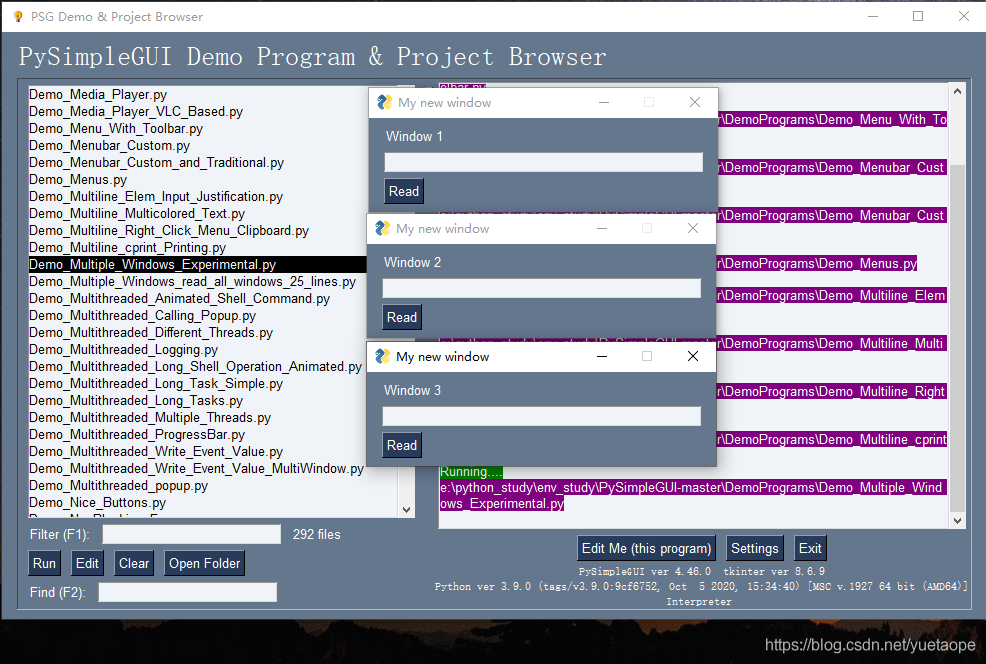Click green Running.... output line
986x664 pixels.
[x=471, y=472]
